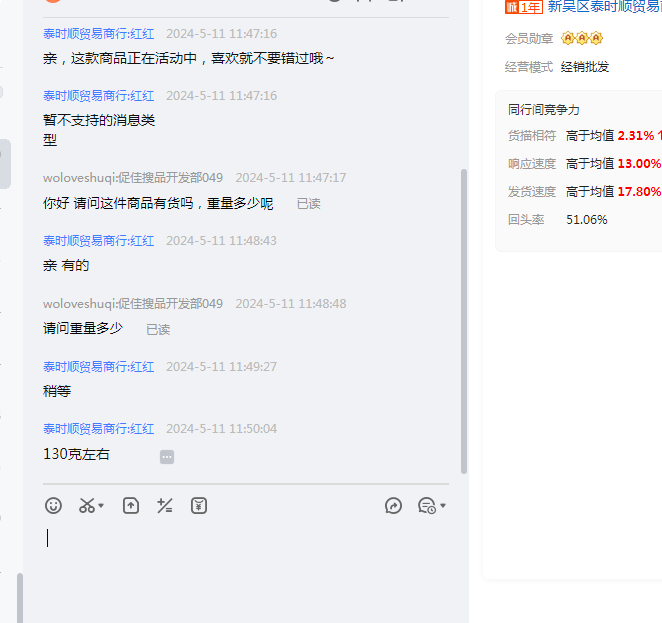Click the chat history vertical scrollbar
Image resolution: width=662 pixels, height=623 pixels.
click(x=463, y=320)
